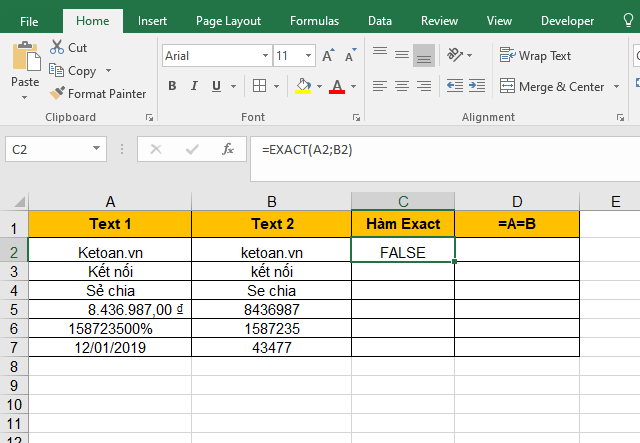Center align text horizontally
Screen dimensions: 640x443
(x=401, y=87)
